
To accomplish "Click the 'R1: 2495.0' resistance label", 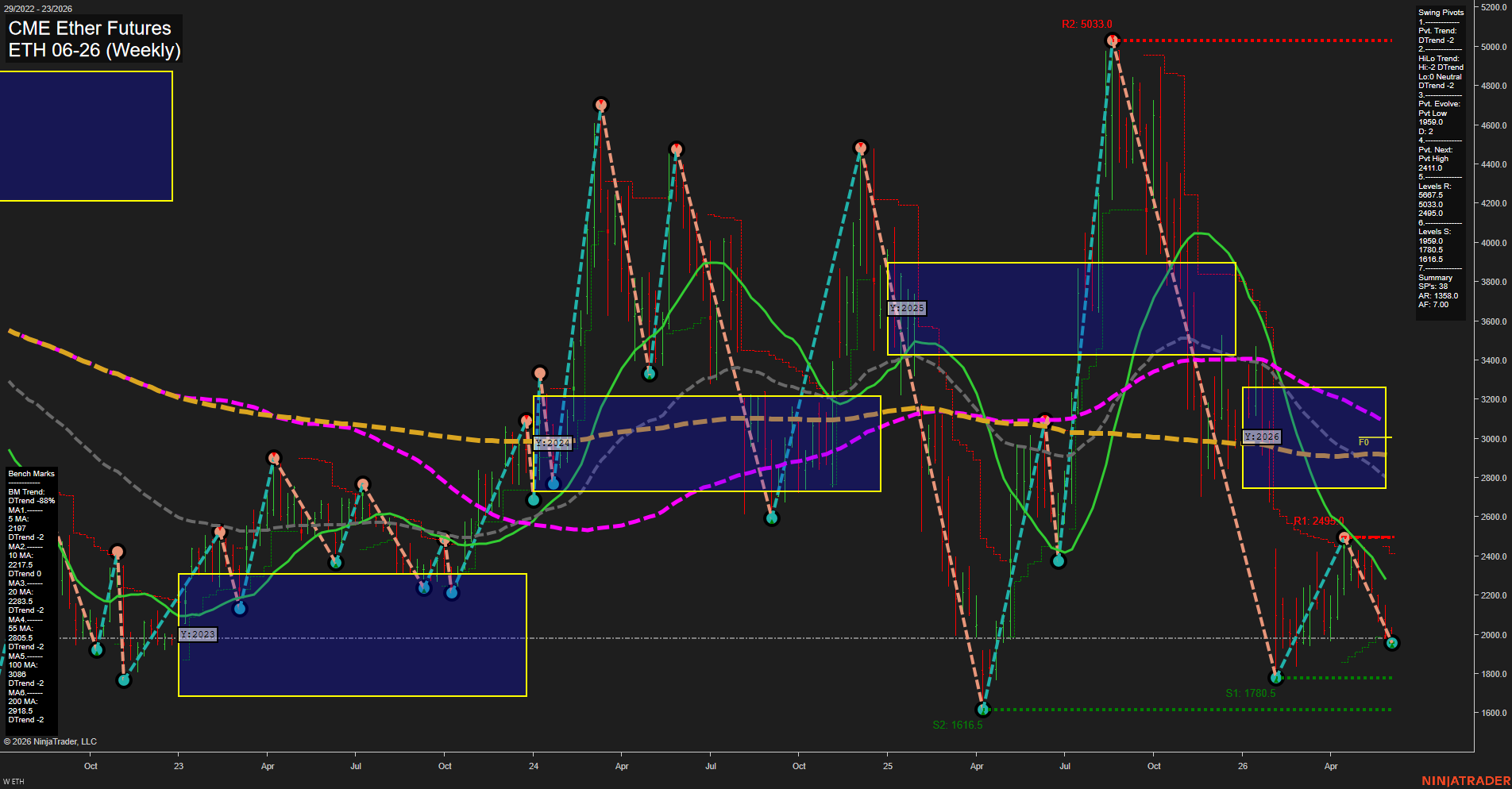I will (x=1318, y=521).
